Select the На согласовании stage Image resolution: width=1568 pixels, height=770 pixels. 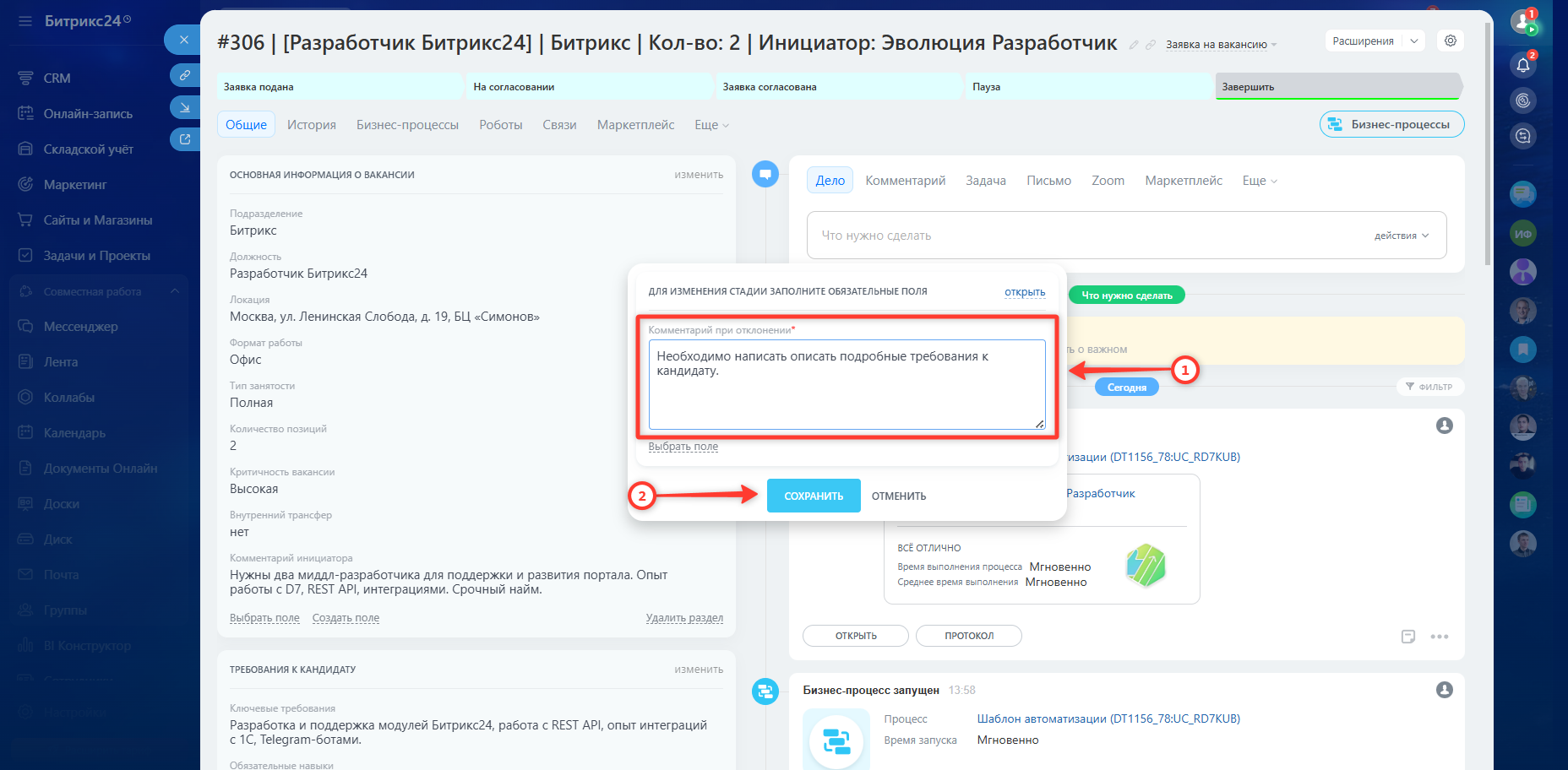590,86
